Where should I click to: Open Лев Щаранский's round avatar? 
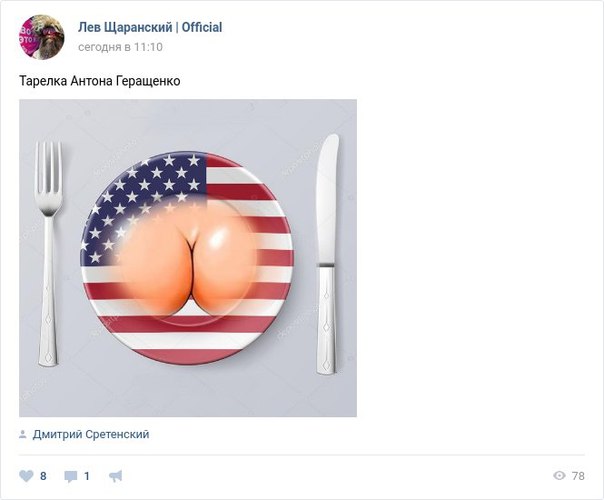42,37
